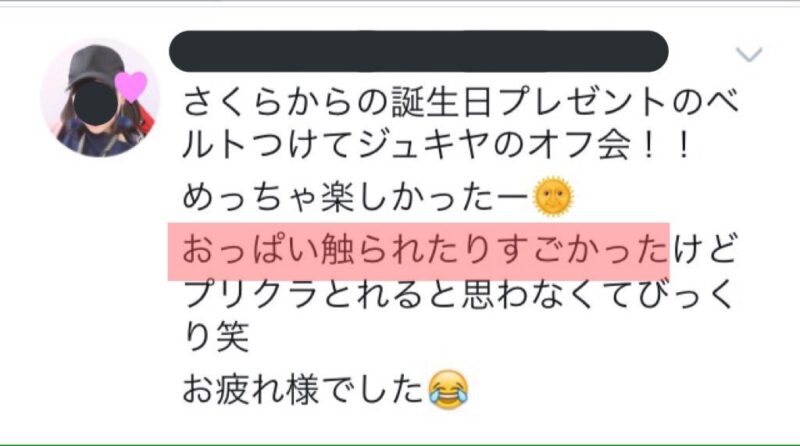Image resolution: width=800 pixels, height=446 pixels.
Task: Click the tears of joy emoji
Action: point(448,389)
